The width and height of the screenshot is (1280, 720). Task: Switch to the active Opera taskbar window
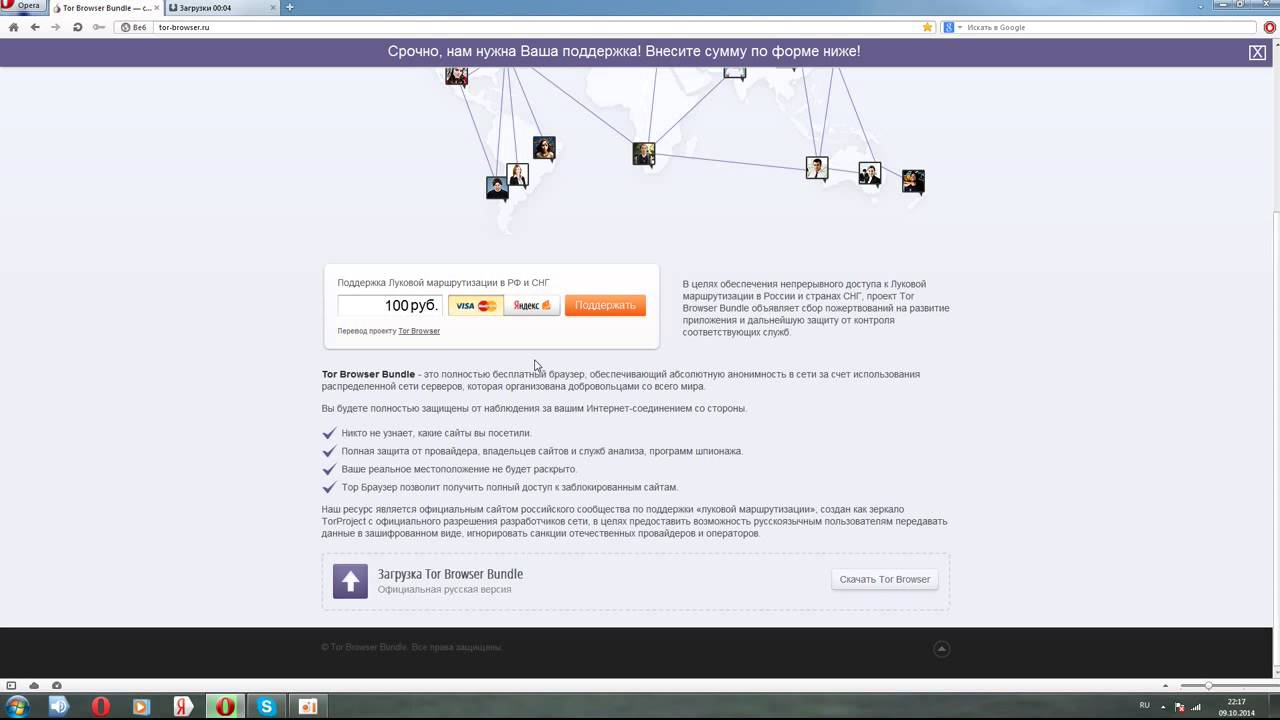(x=225, y=707)
